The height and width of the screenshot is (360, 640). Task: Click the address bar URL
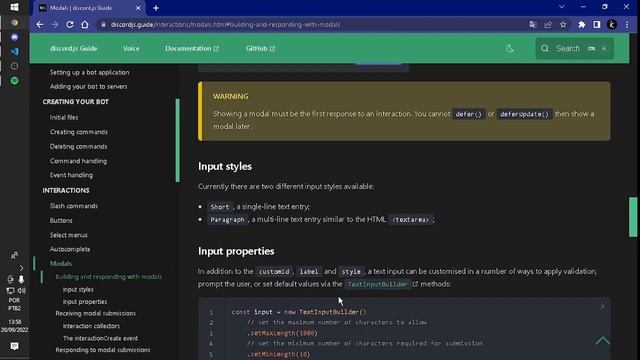(x=225, y=24)
